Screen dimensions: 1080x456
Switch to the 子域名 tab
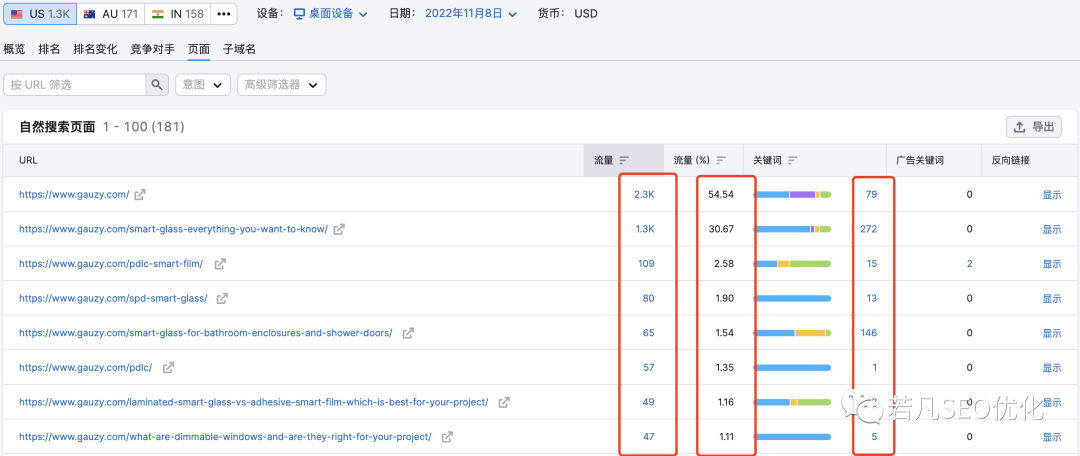click(x=240, y=49)
